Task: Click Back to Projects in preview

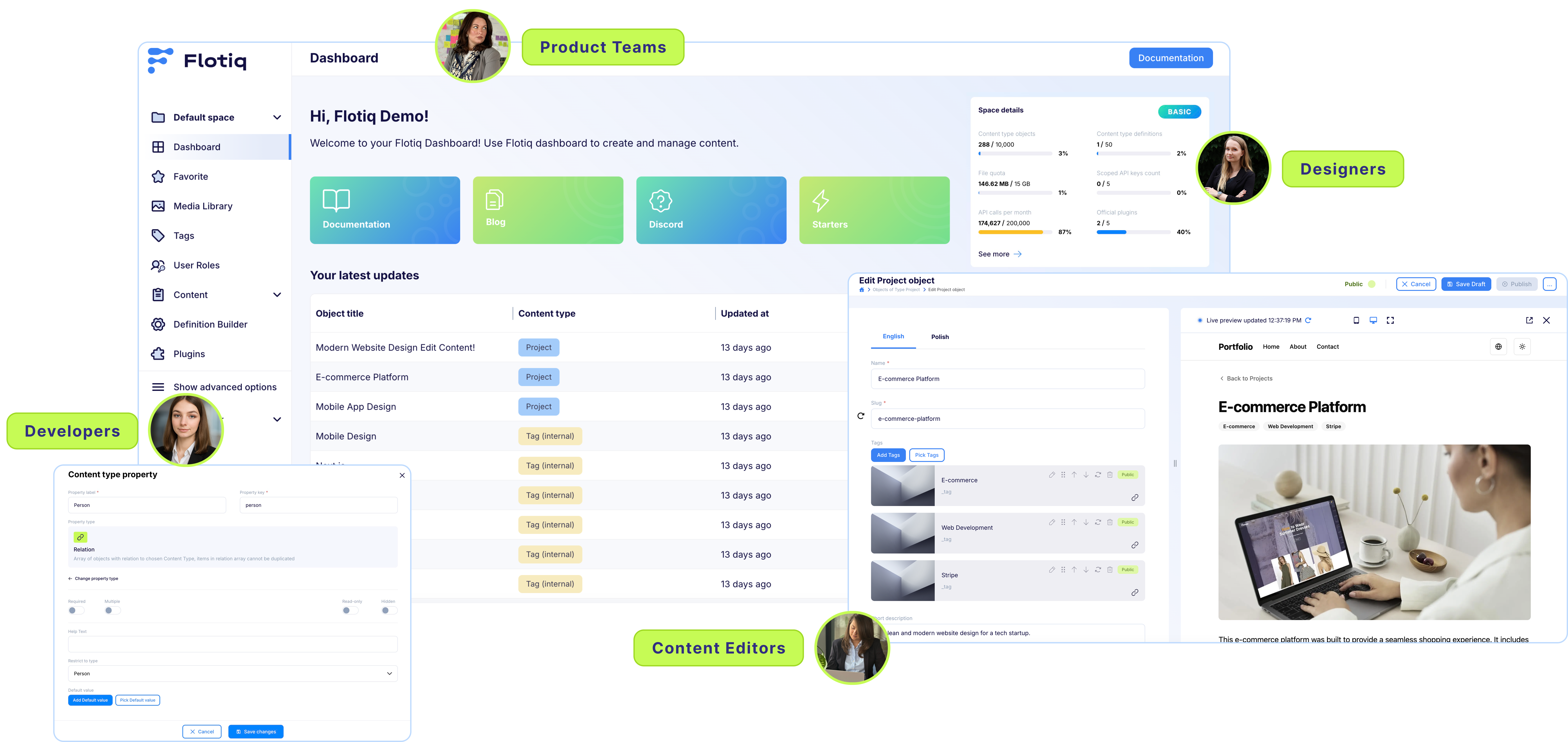Action: pos(1246,378)
